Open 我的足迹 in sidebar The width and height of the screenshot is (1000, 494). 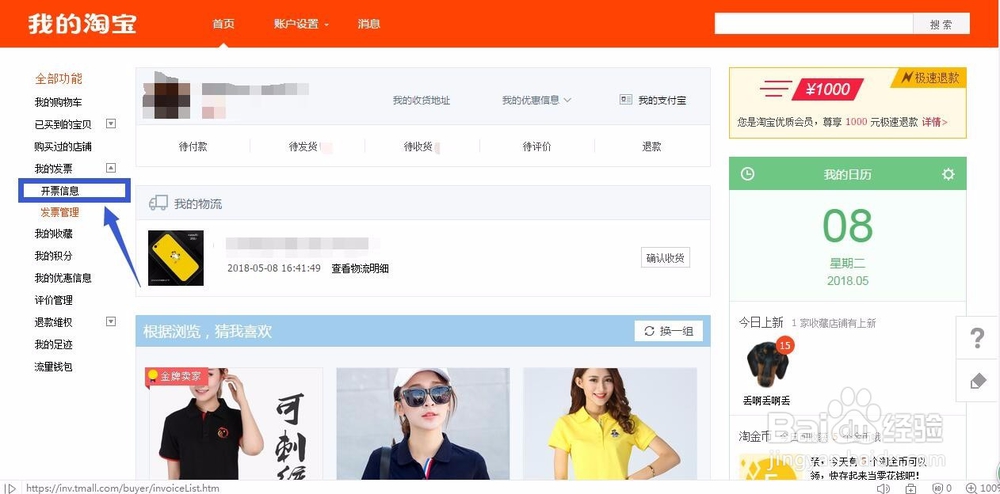54,345
